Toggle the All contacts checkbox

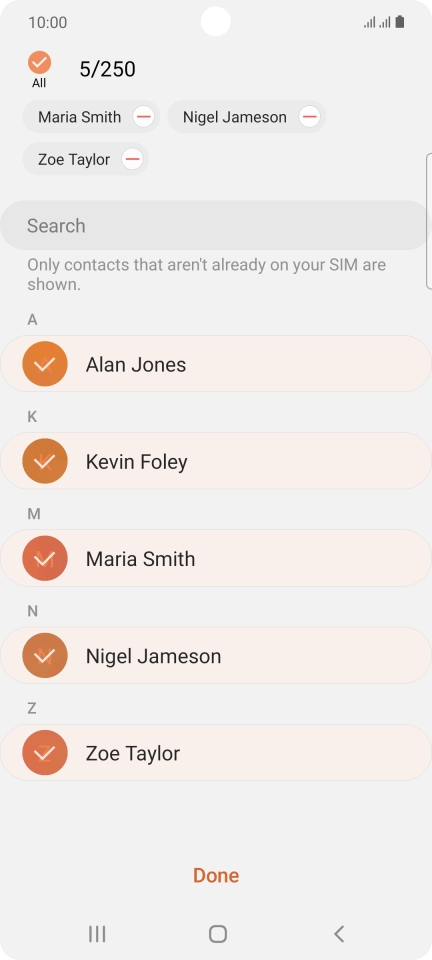[39, 62]
